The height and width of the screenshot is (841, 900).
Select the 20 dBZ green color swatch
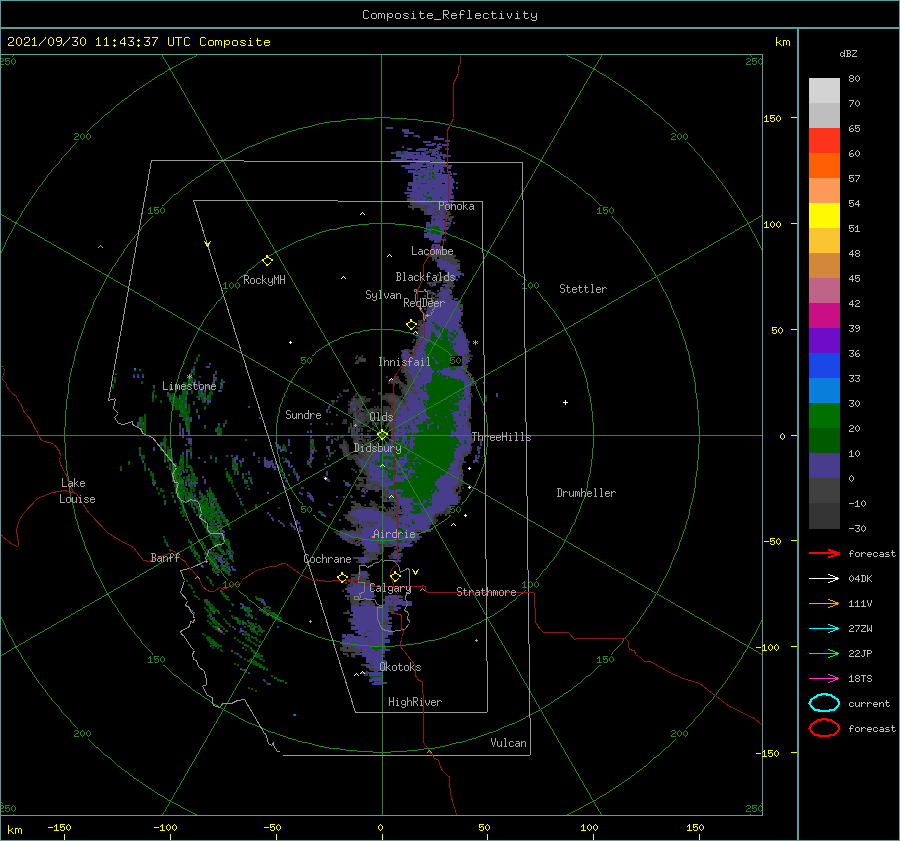click(824, 416)
